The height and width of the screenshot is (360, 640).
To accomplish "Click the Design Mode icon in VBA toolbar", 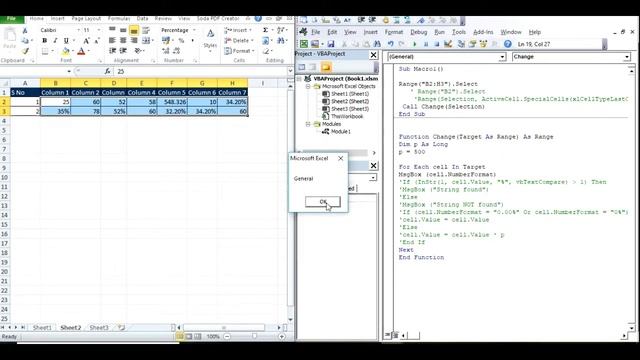I will click(448, 44).
